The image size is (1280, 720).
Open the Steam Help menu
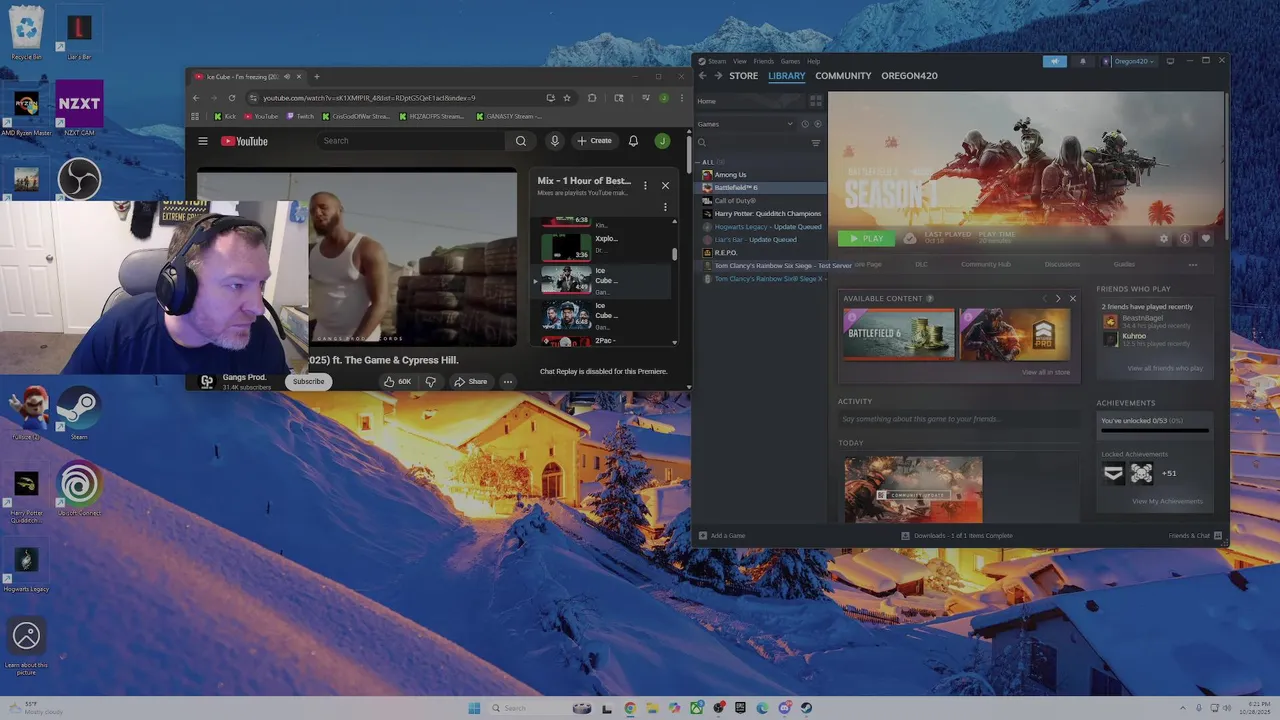[x=813, y=62]
